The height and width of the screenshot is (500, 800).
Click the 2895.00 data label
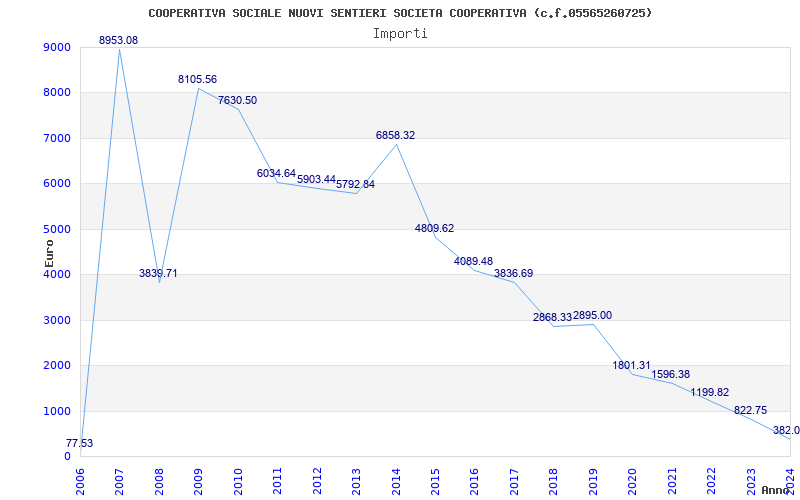(592, 316)
